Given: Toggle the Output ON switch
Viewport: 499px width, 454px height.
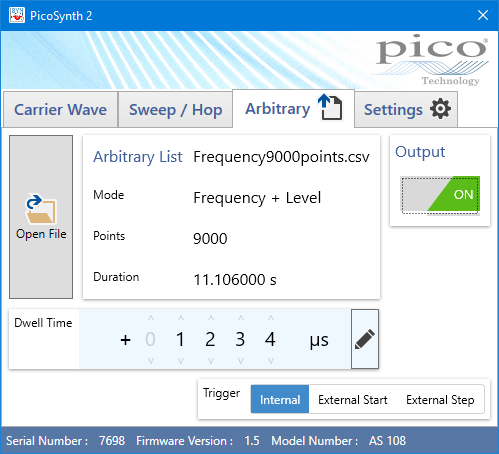Looking at the screenshot, I should (440, 195).
